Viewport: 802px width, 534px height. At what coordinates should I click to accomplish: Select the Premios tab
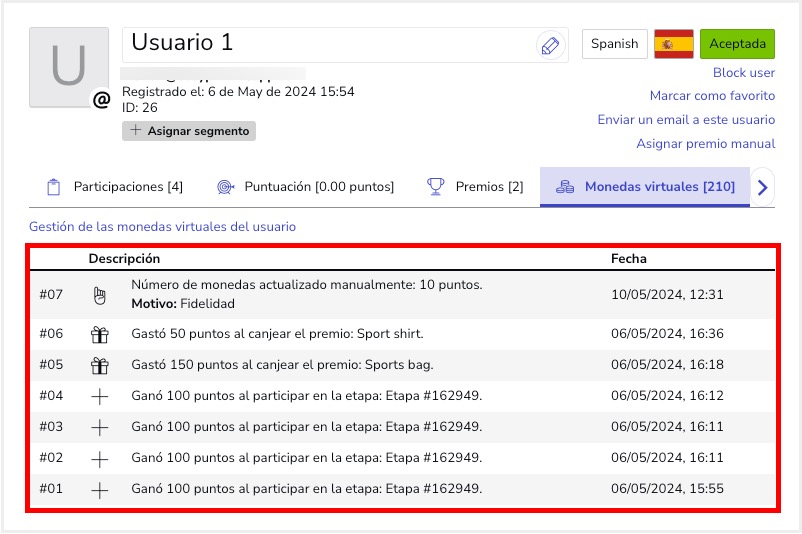tap(475, 187)
